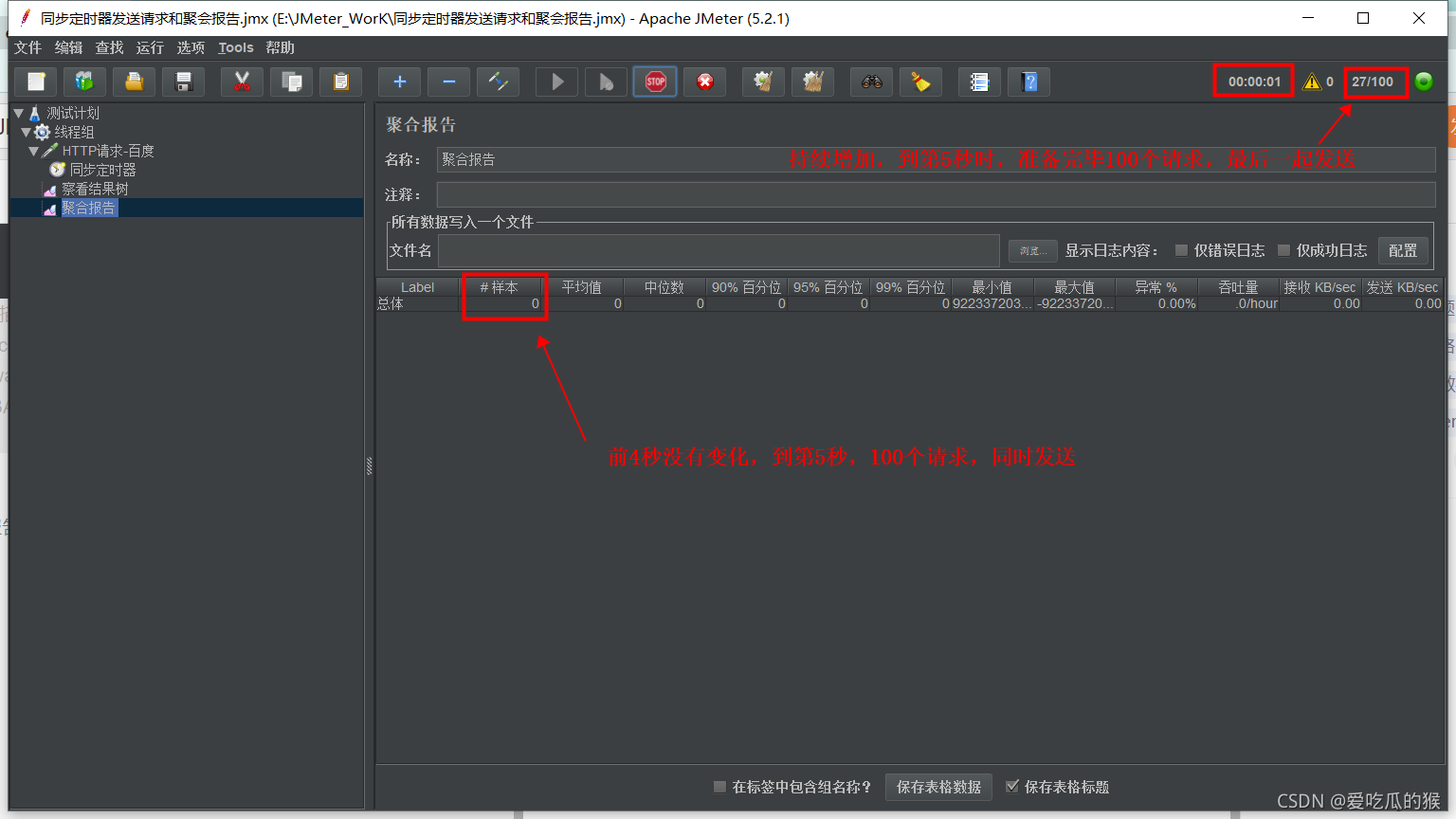This screenshot has width=1456, height=819.
Task: Open an existing test plan file
Action: [133, 82]
